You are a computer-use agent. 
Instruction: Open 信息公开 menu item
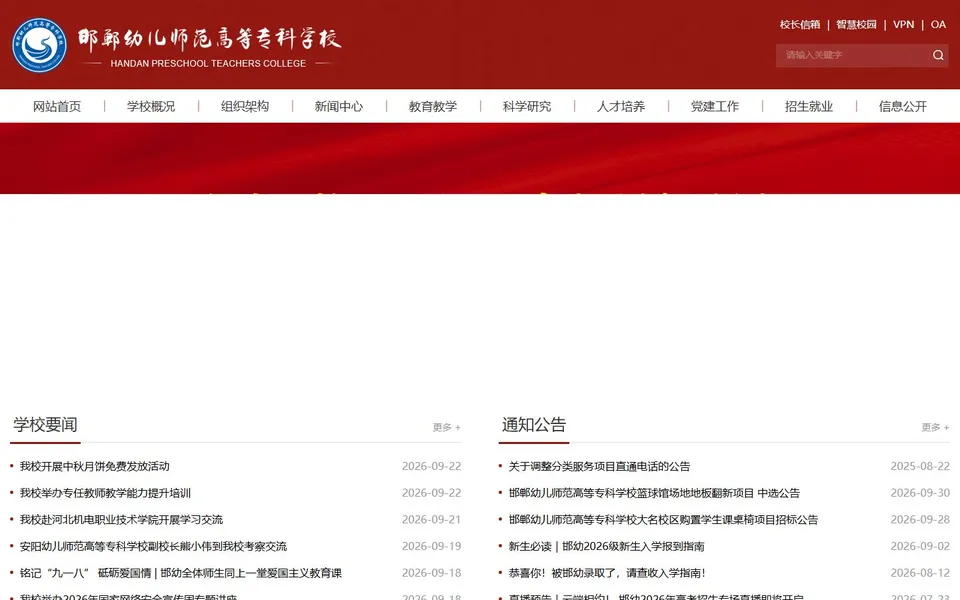[902, 106]
